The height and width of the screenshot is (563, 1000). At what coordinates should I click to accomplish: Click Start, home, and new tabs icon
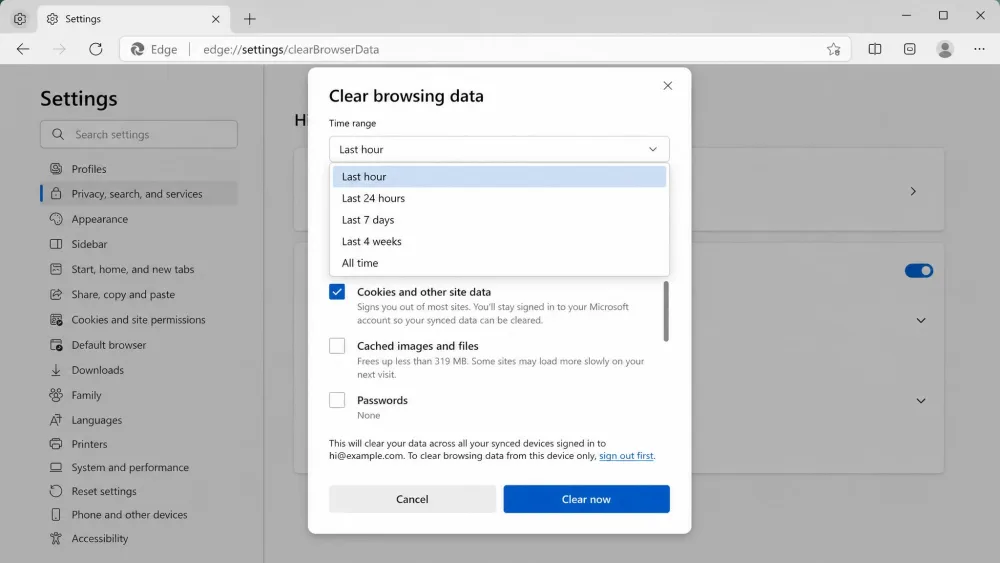click(56, 269)
